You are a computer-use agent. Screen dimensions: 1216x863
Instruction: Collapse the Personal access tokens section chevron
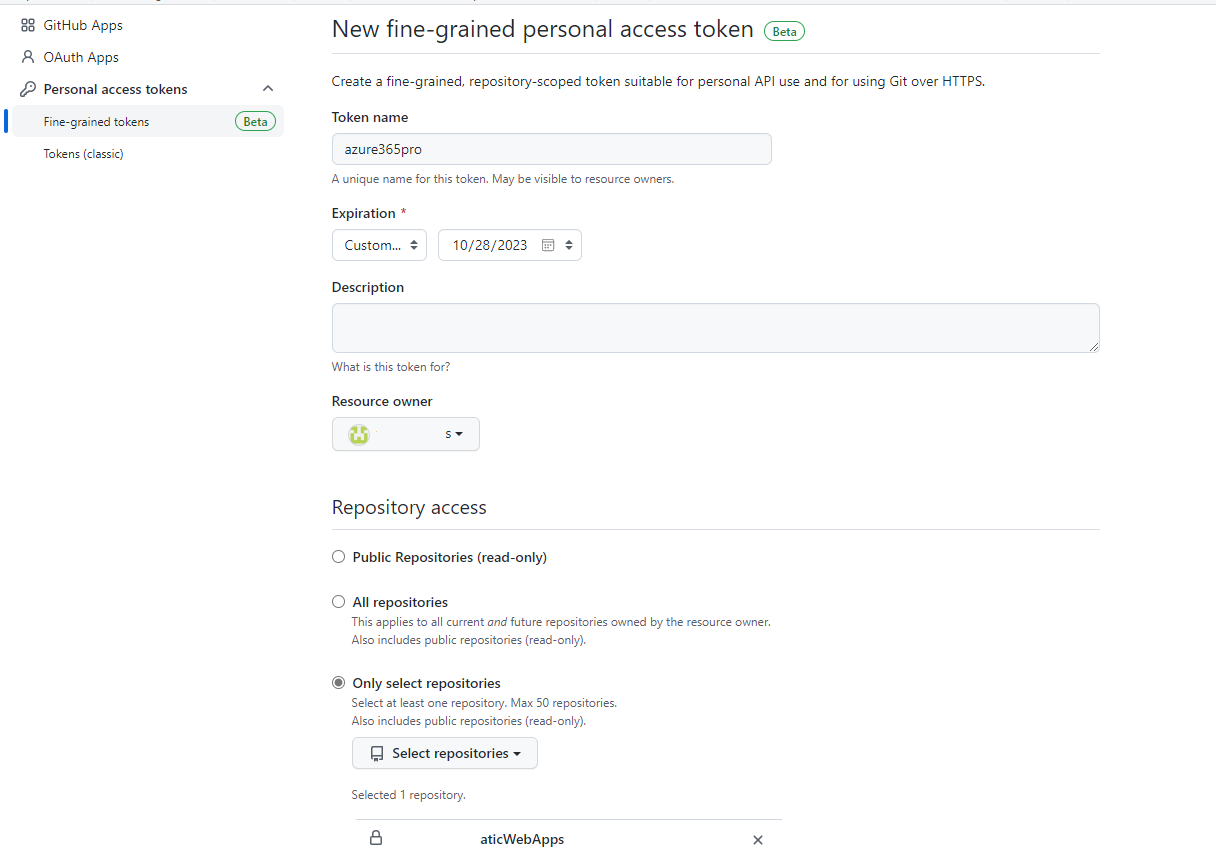click(267, 89)
